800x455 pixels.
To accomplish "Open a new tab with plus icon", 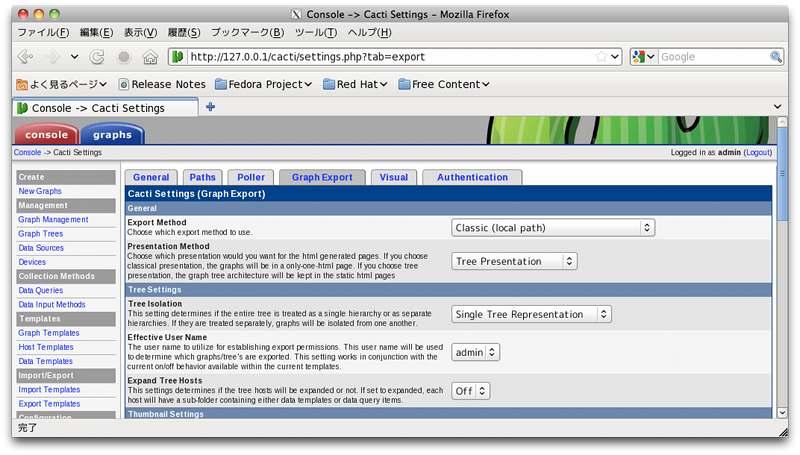I will tap(210, 107).
